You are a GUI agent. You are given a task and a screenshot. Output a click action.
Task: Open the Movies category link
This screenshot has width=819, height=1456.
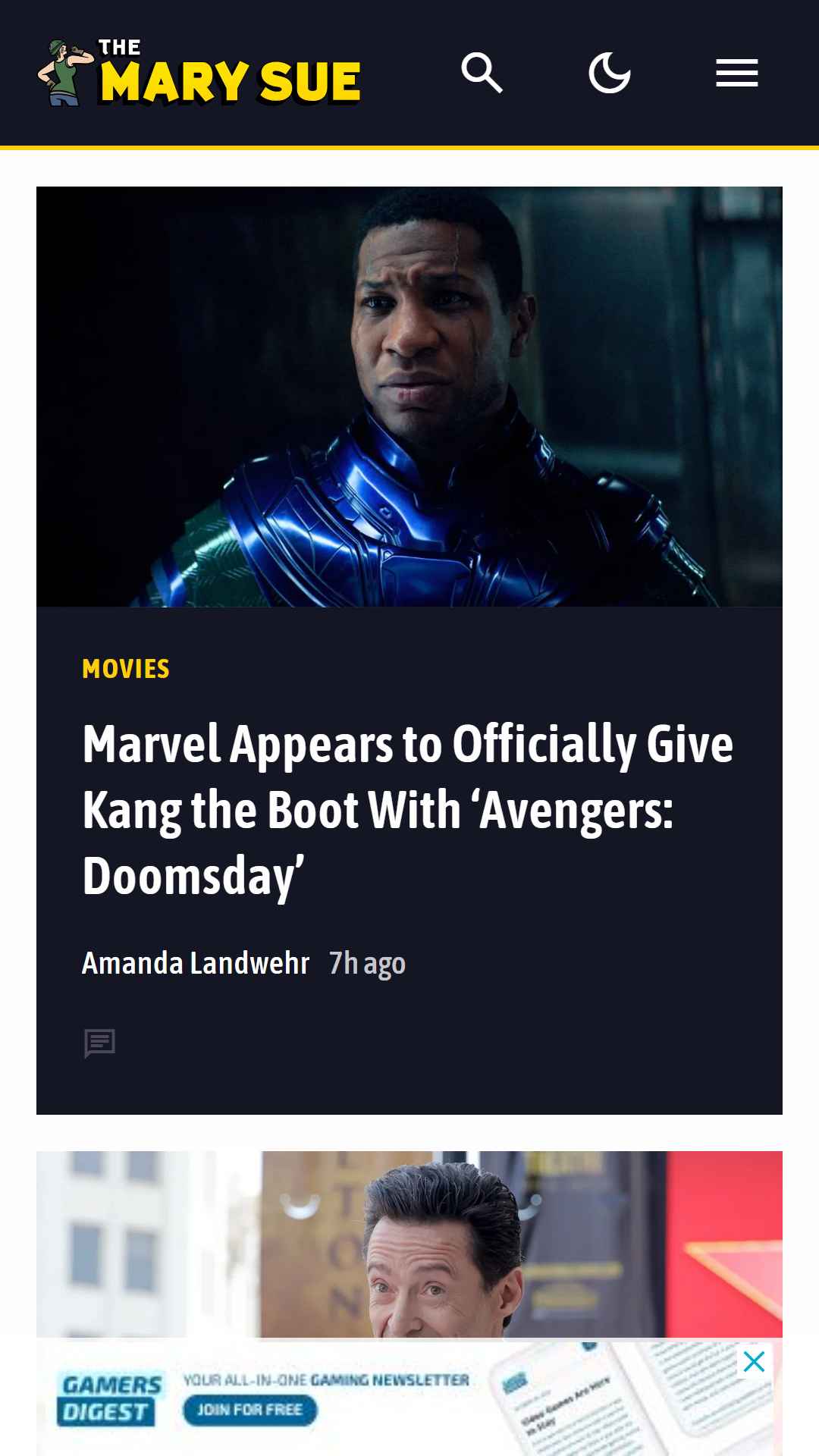click(126, 669)
